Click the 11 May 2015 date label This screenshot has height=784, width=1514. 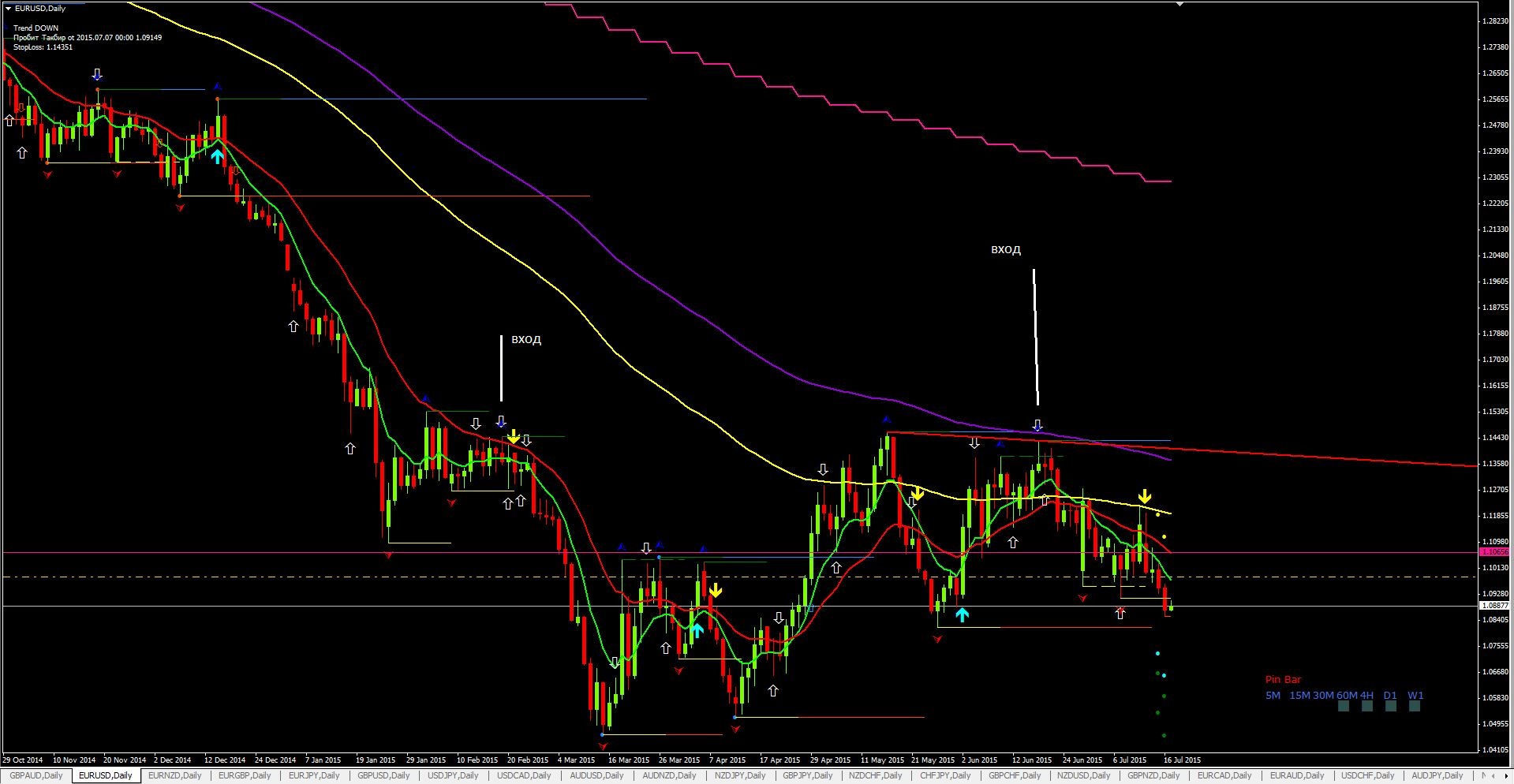coord(882,760)
